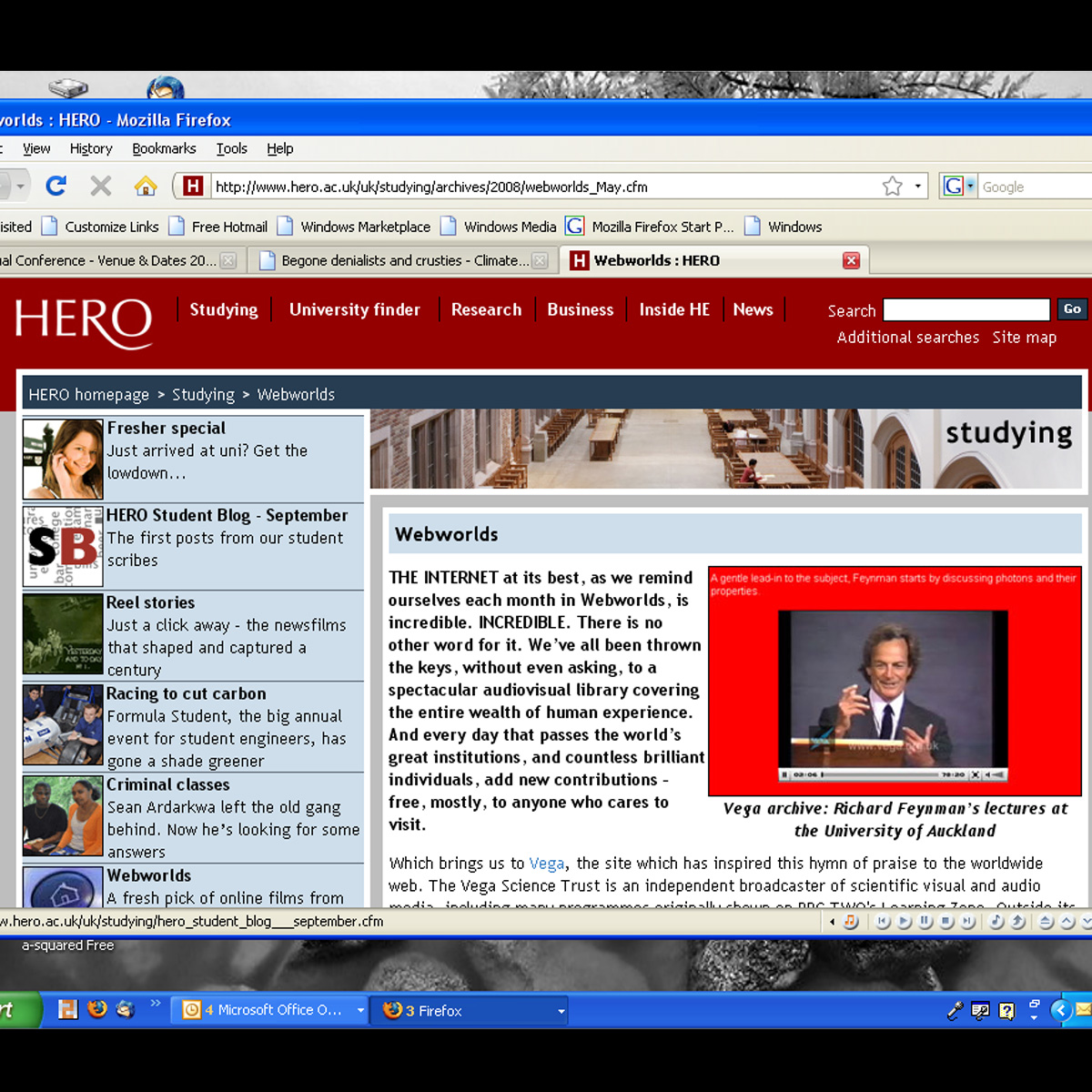1092x1092 pixels.
Task: Open the History menu
Action: point(91,148)
